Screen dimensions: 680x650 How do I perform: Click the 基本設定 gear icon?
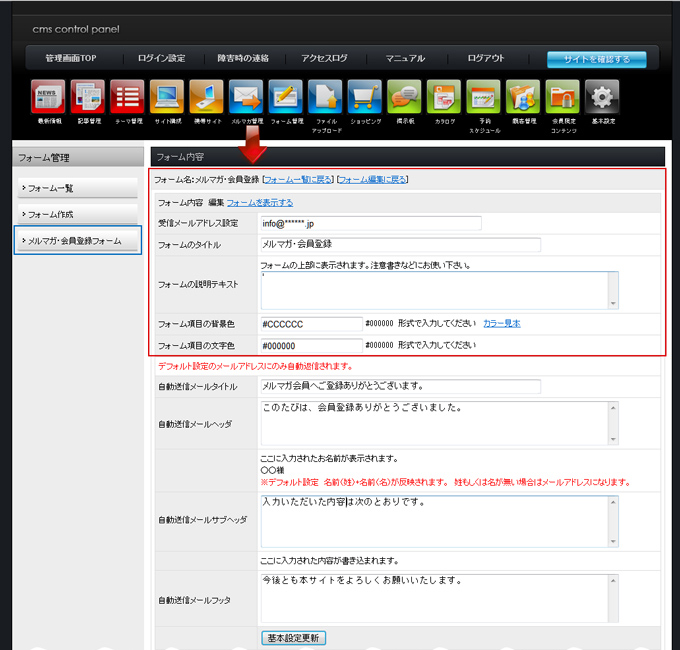tap(602, 97)
